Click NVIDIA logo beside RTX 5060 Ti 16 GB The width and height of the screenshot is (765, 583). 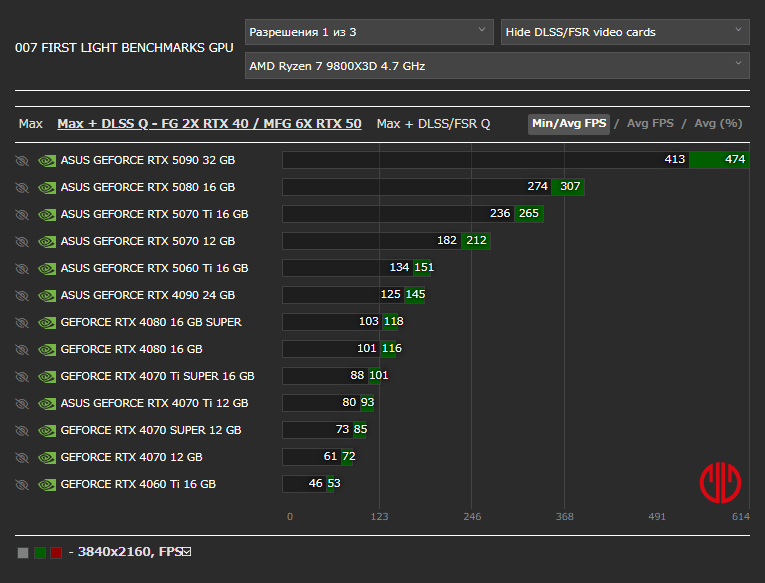pos(47,268)
